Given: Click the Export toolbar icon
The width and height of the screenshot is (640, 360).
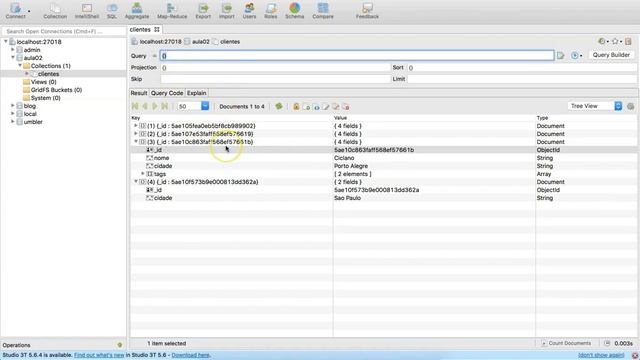Looking at the screenshot, I should [x=203, y=11].
